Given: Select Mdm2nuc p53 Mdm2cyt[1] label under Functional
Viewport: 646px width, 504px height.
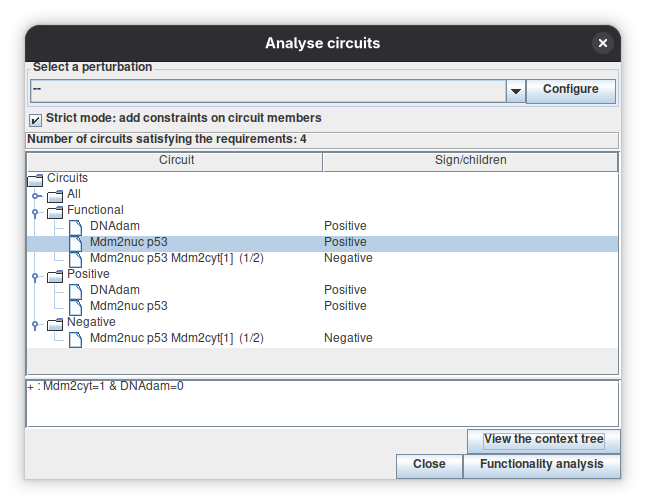Looking at the screenshot, I should coord(177,258).
